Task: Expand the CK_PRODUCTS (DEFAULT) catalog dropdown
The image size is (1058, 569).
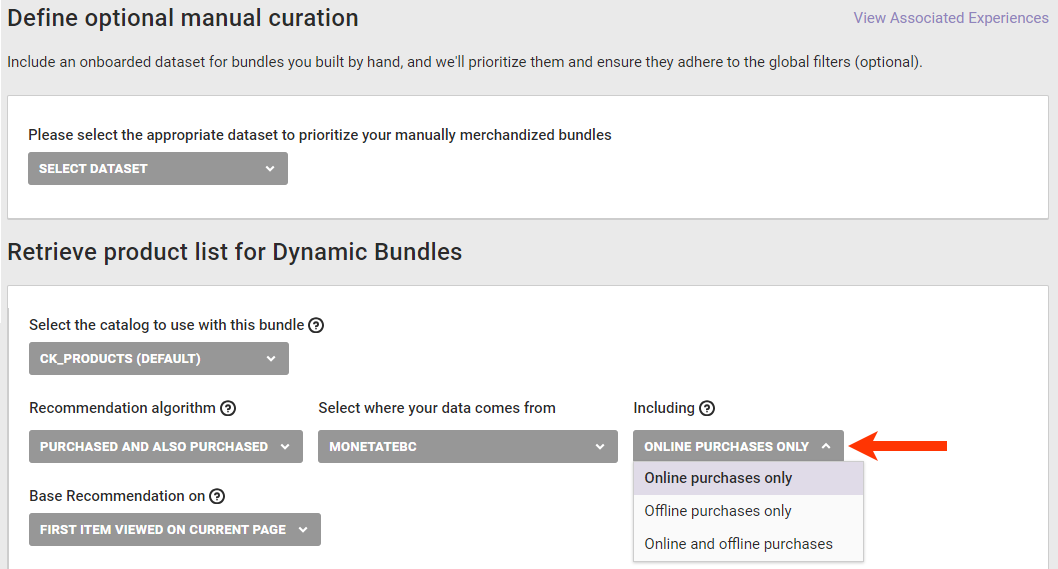Action: click(x=158, y=359)
